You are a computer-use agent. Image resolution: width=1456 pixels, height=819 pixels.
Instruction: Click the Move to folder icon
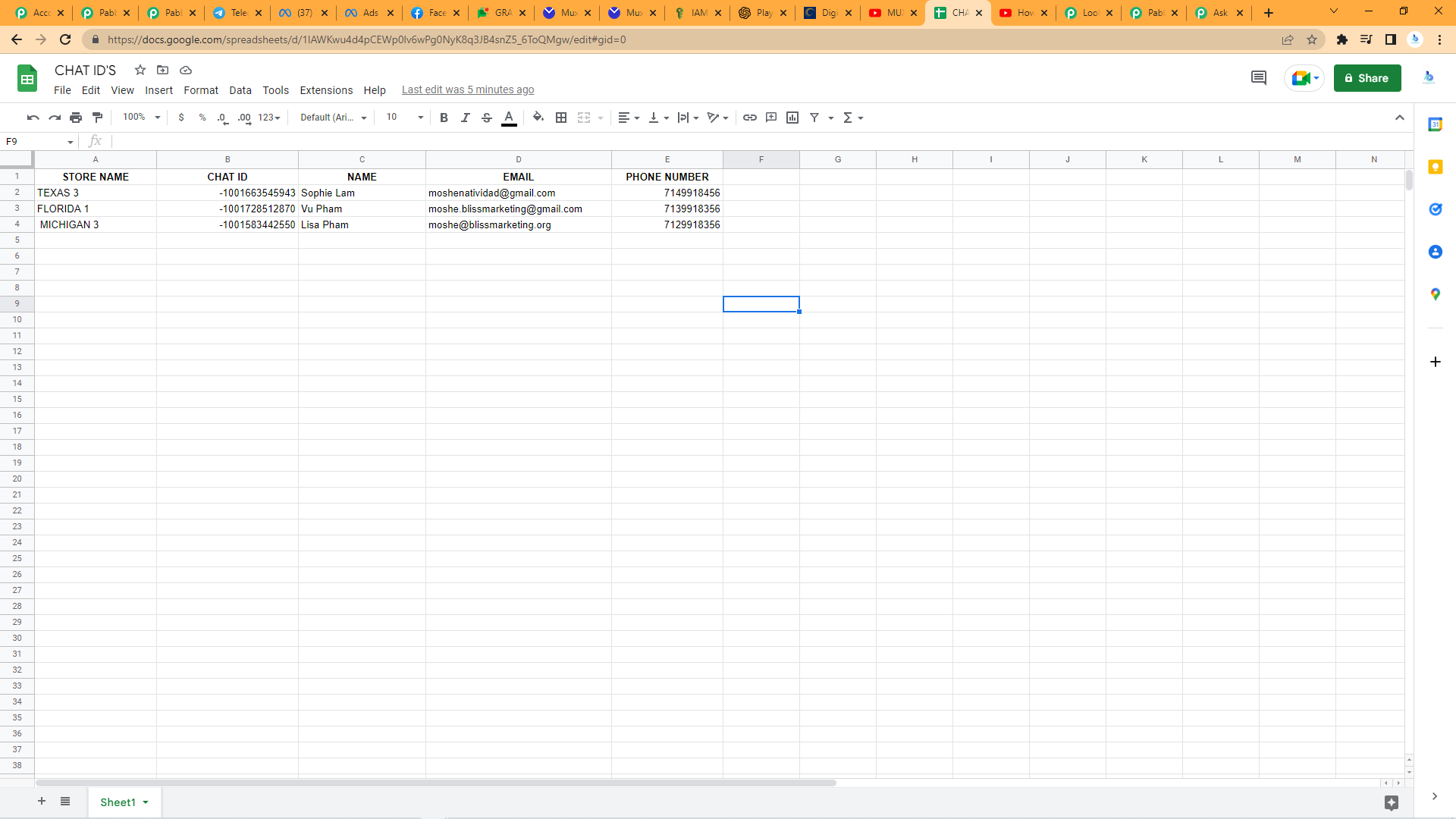pyautogui.click(x=162, y=71)
